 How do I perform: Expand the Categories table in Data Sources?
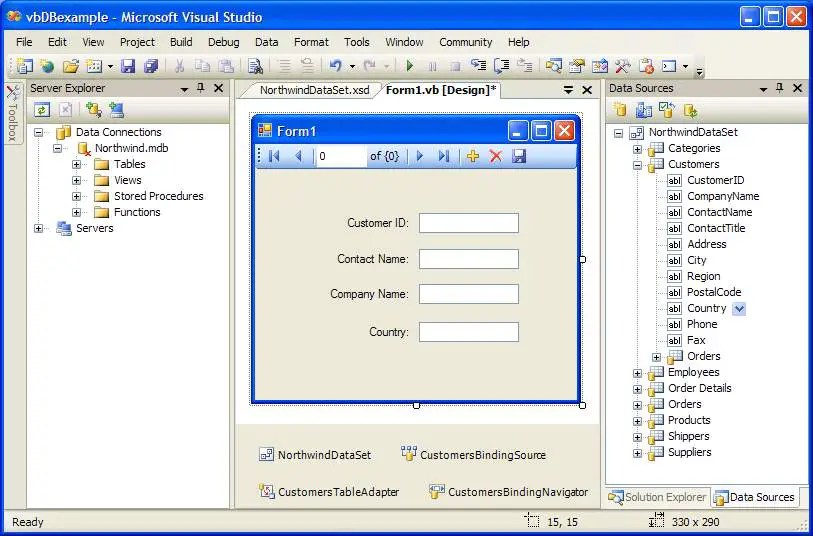pyautogui.click(x=637, y=149)
